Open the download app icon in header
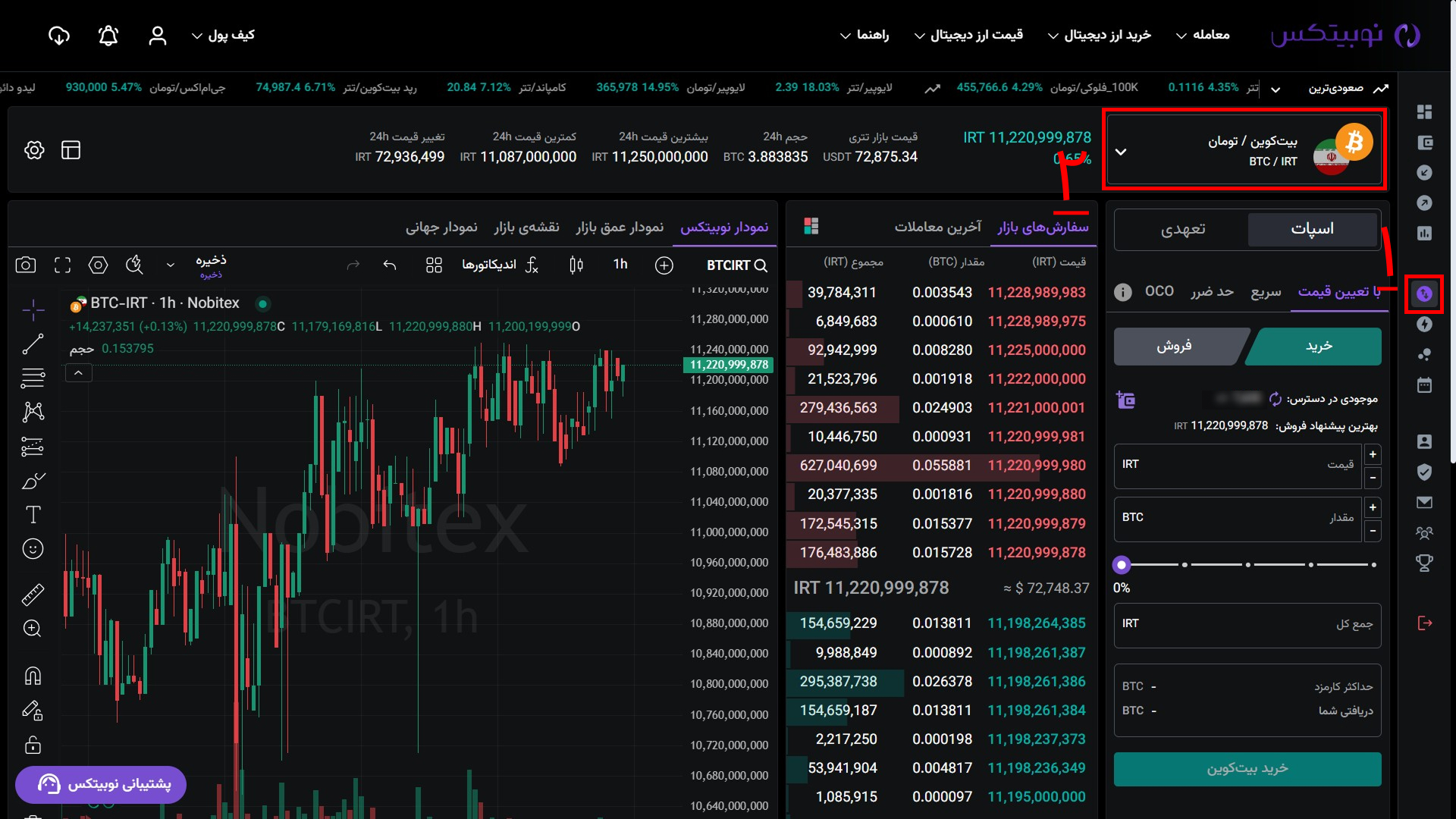 58,36
